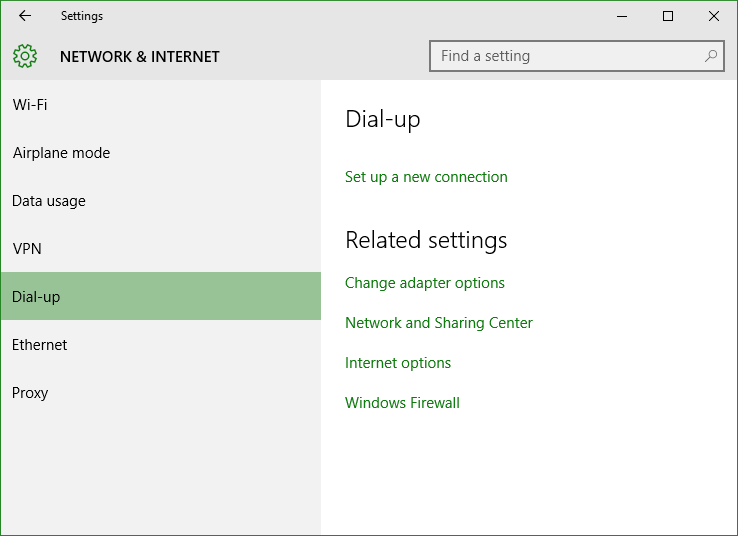Click the search magnifier icon
This screenshot has height=536, width=738.
coord(711,56)
